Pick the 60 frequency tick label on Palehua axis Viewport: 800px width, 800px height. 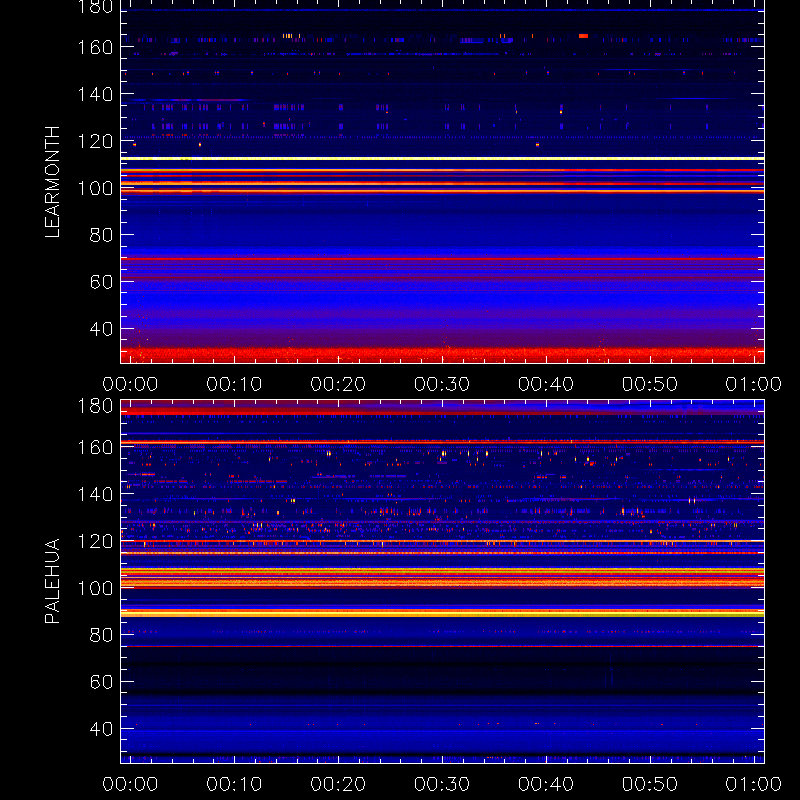click(102, 682)
